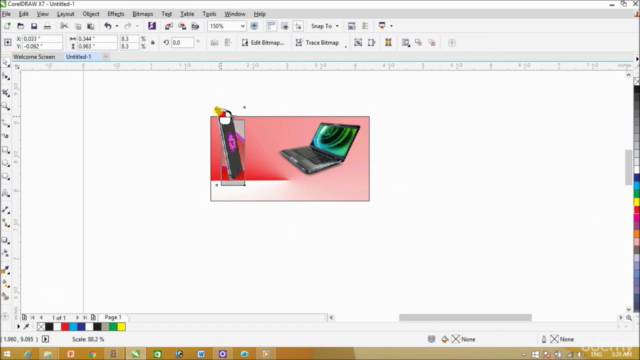This screenshot has height=360, width=640.
Task: Open the Bitmaps menu
Action: tap(142, 14)
